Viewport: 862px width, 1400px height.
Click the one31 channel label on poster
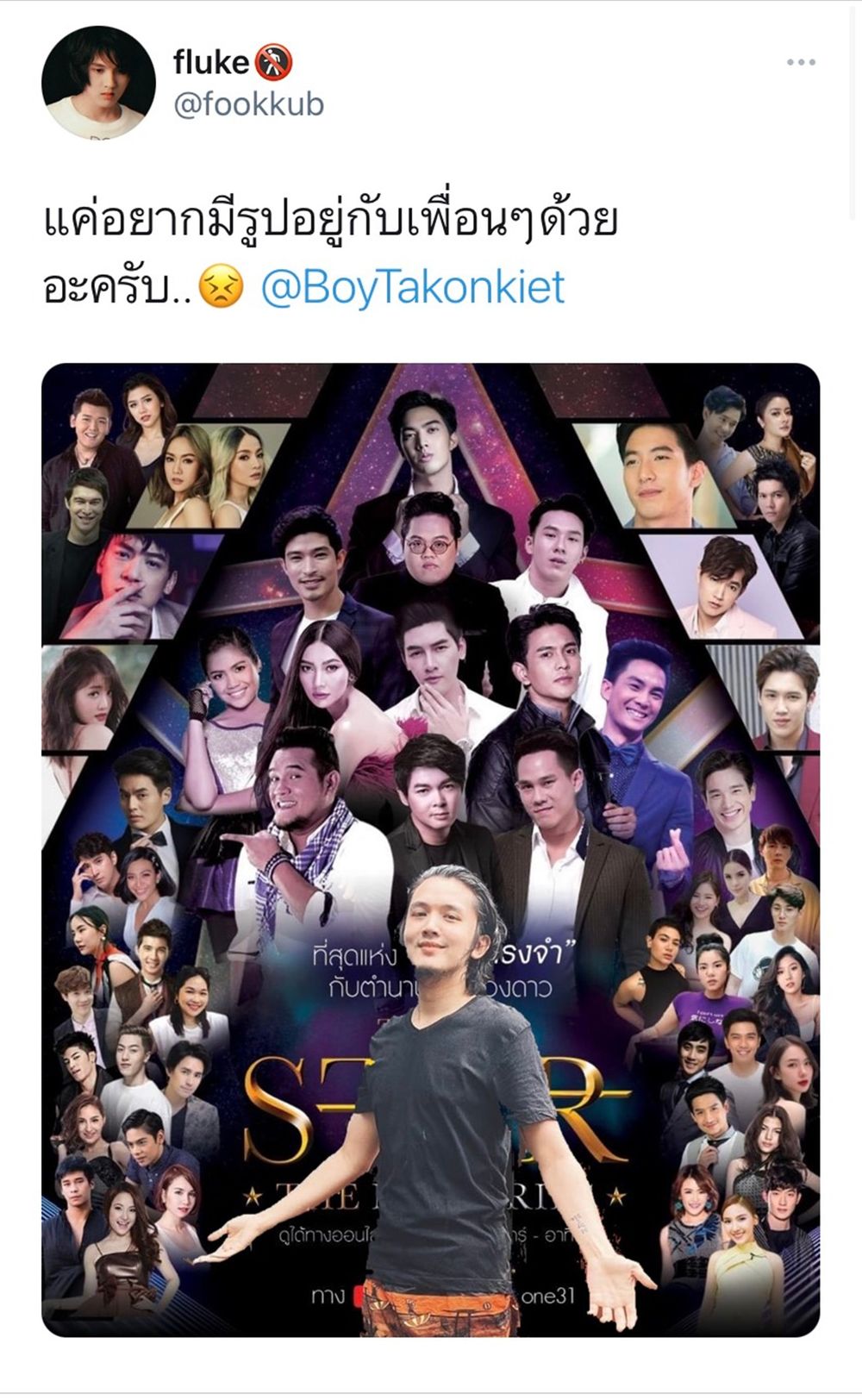pos(547,1296)
